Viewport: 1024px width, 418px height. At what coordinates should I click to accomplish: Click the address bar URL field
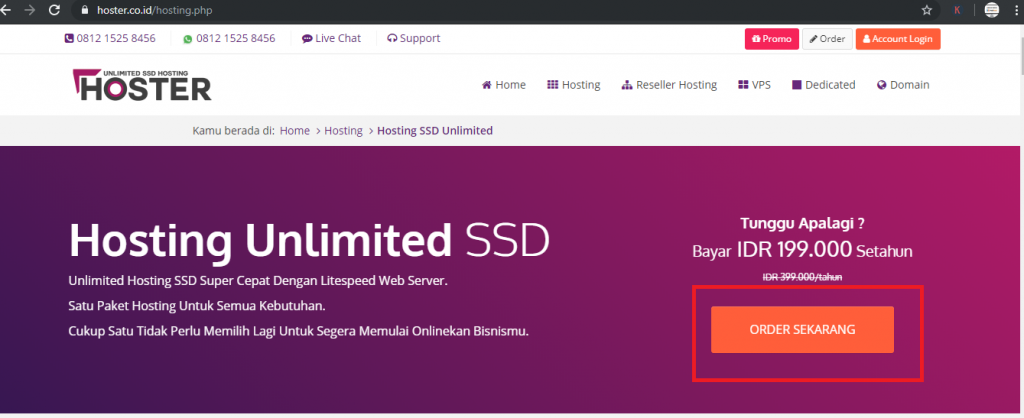click(400, 10)
